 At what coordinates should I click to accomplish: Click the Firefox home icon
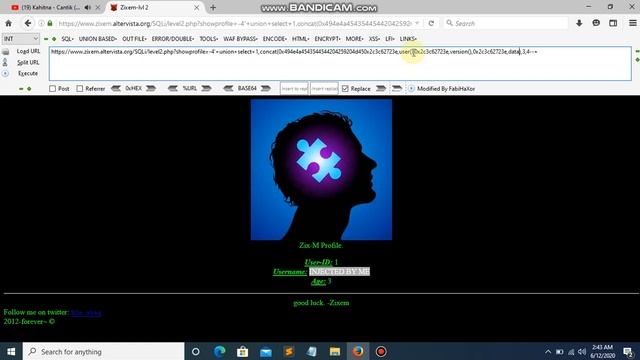(9, 23)
